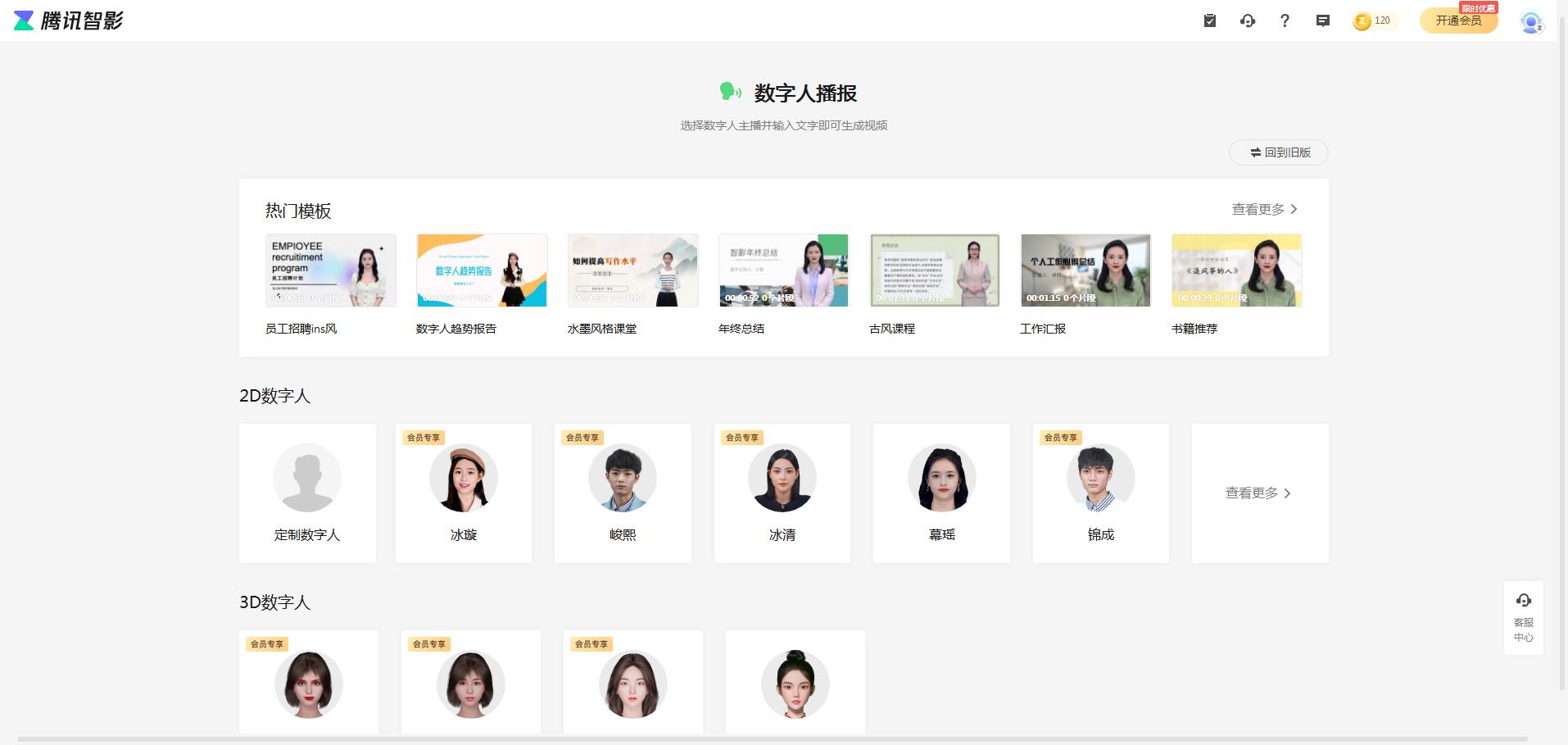The image size is (1568, 745).
Task: Open the 员工招聘ins风 template
Action: pyautogui.click(x=330, y=271)
